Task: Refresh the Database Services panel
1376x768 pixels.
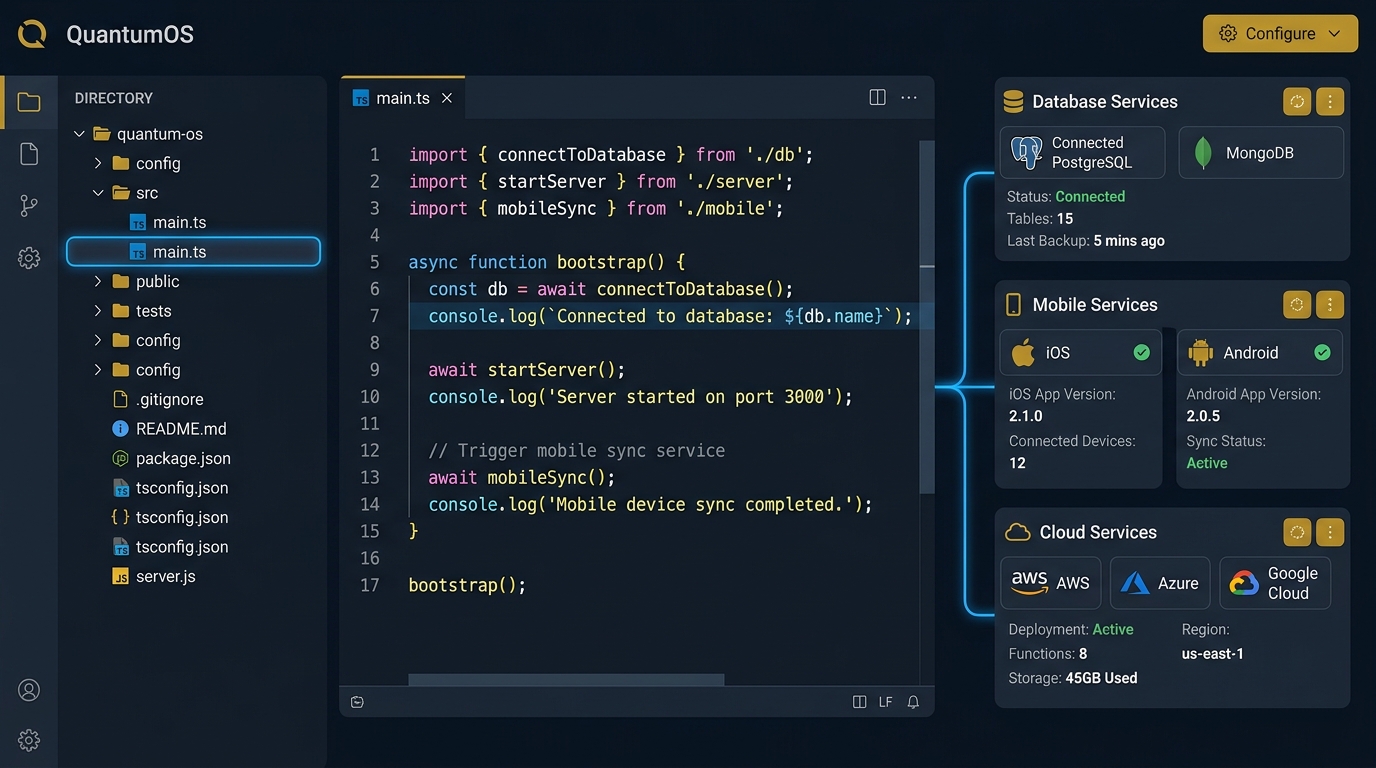Action: click(x=1297, y=101)
